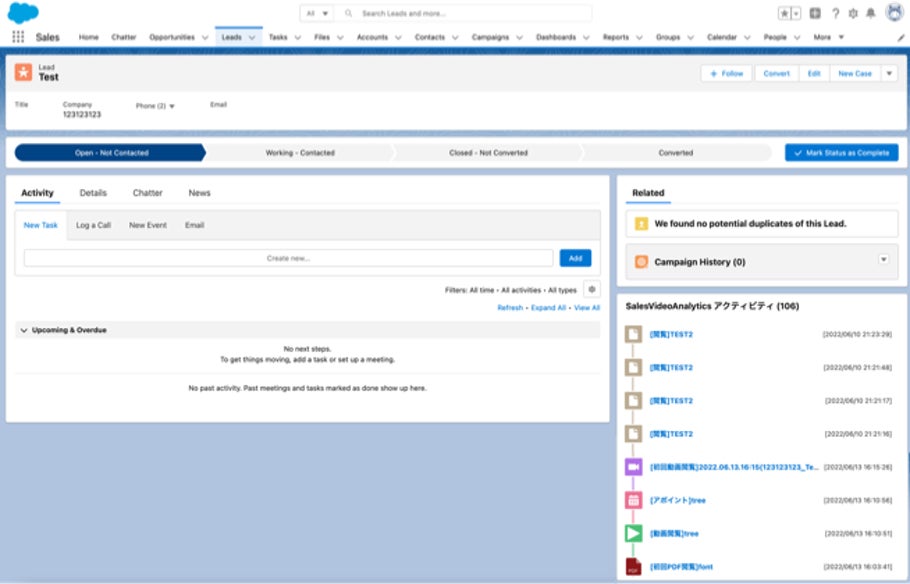Click the Expand All link

tap(548, 308)
